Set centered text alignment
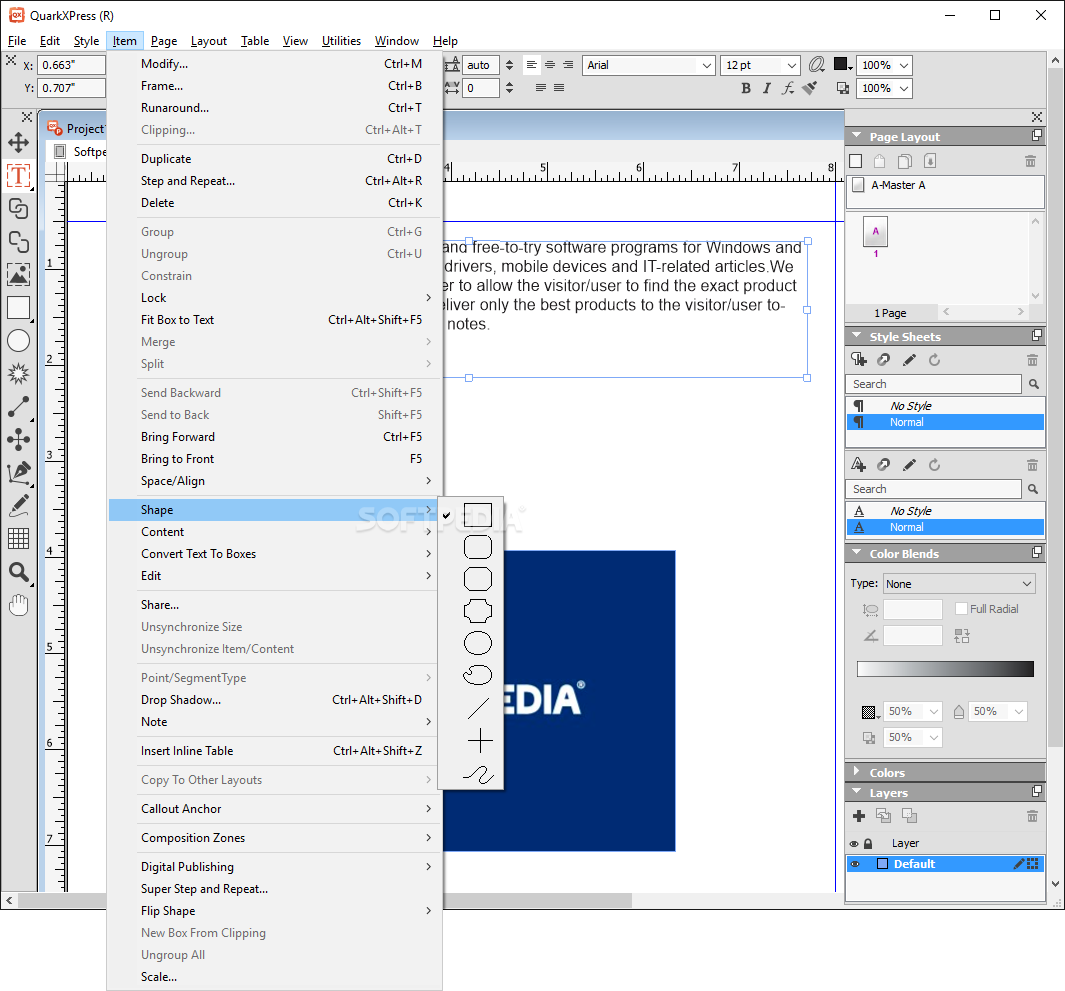Image resolution: width=1065 pixels, height=991 pixels. (x=550, y=65)
